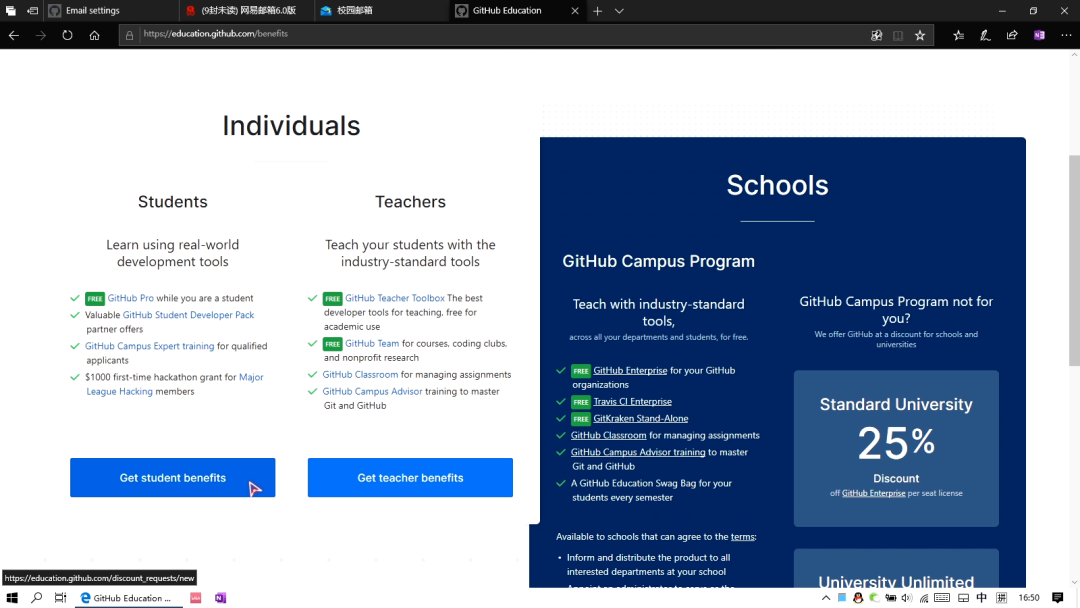Click the forward navigation arrow
Viewport: 1080px width, 608px height.
click(41, 35)
